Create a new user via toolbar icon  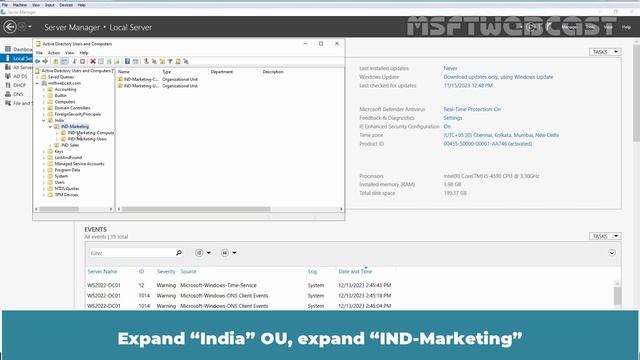146,61
